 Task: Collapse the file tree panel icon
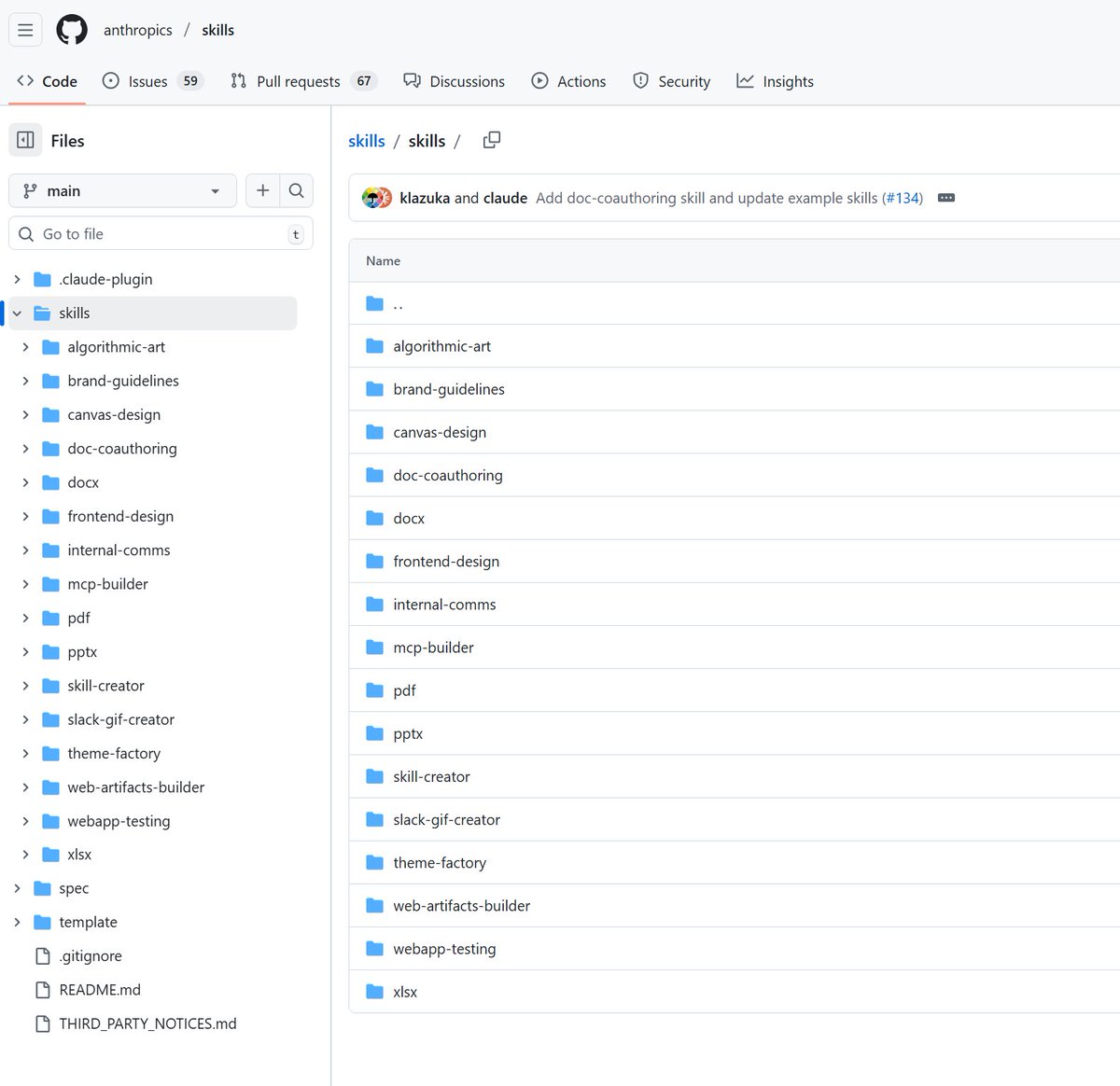tap(25, 140)
